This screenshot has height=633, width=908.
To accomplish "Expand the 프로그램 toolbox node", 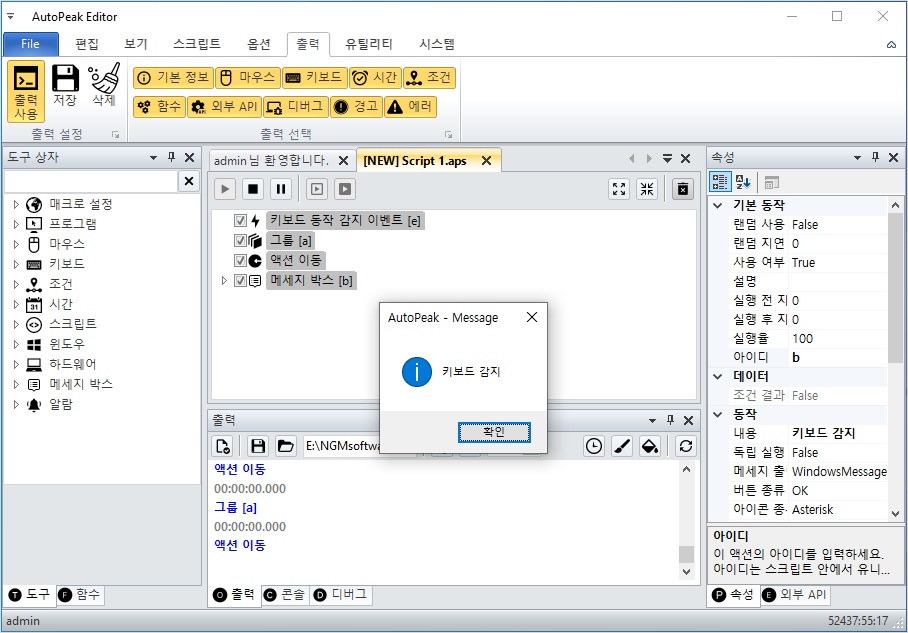I will 16,224.
